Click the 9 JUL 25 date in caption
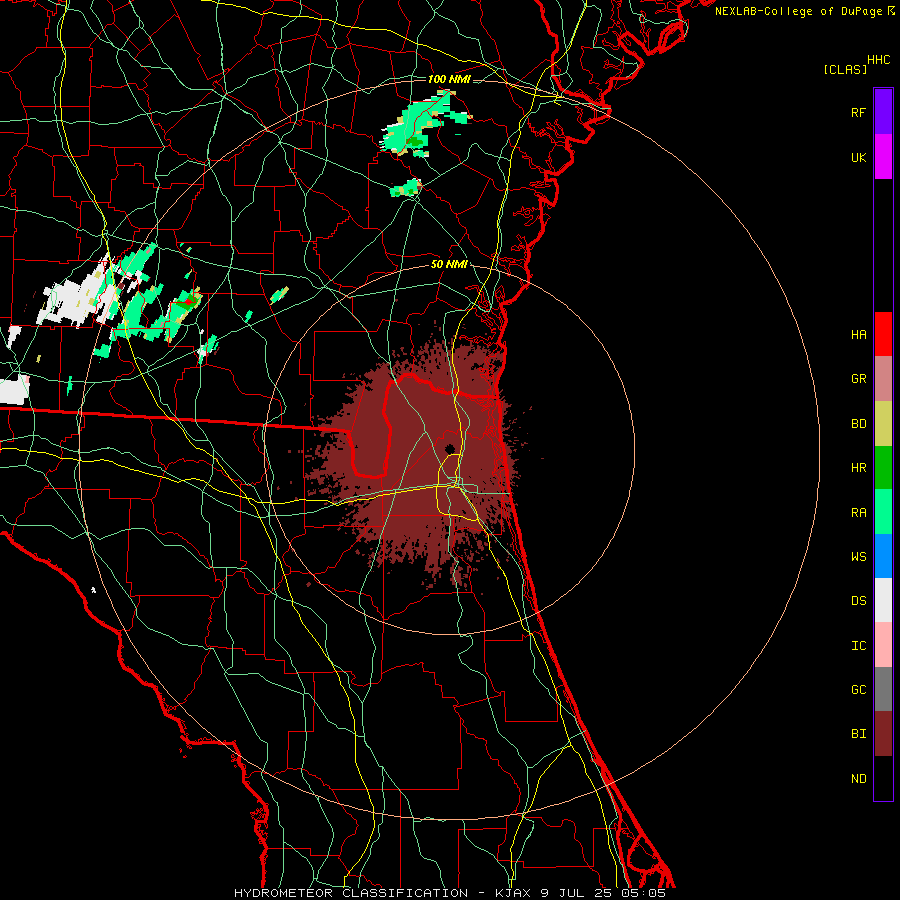The image size is (900, 900). pos(576,893)
